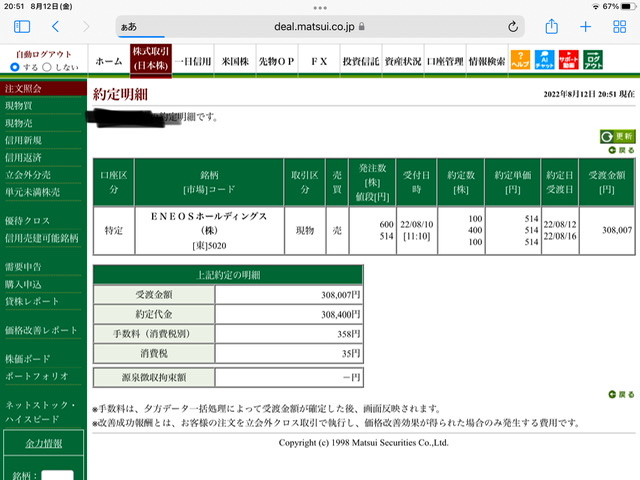The image size is (640, 480).
Task: Open the orange ヘルプ help icon
Action: pos(520,60)
